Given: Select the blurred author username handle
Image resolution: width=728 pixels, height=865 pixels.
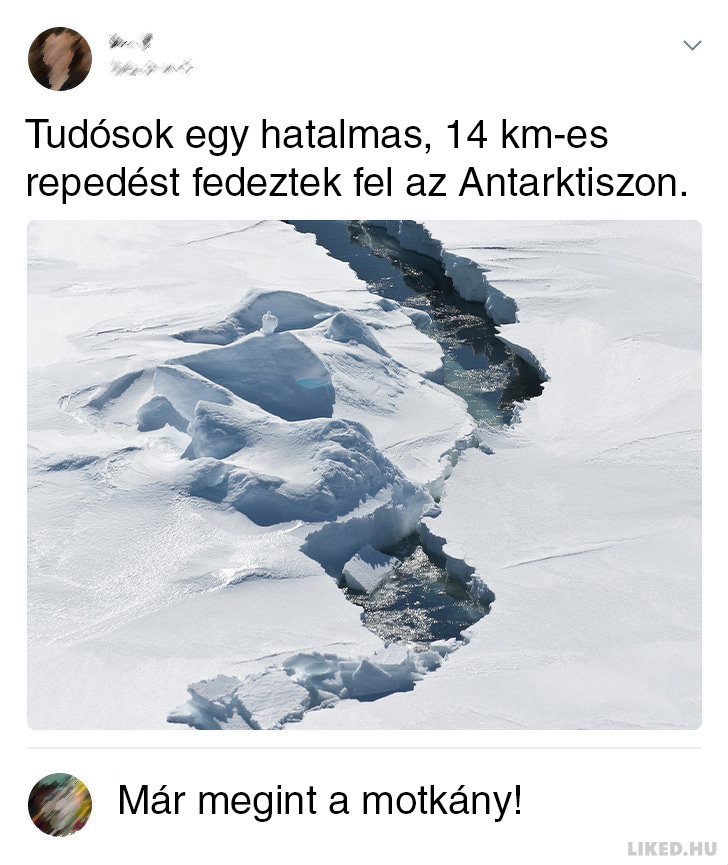Looking at the screenshot, I should (151, 67).
